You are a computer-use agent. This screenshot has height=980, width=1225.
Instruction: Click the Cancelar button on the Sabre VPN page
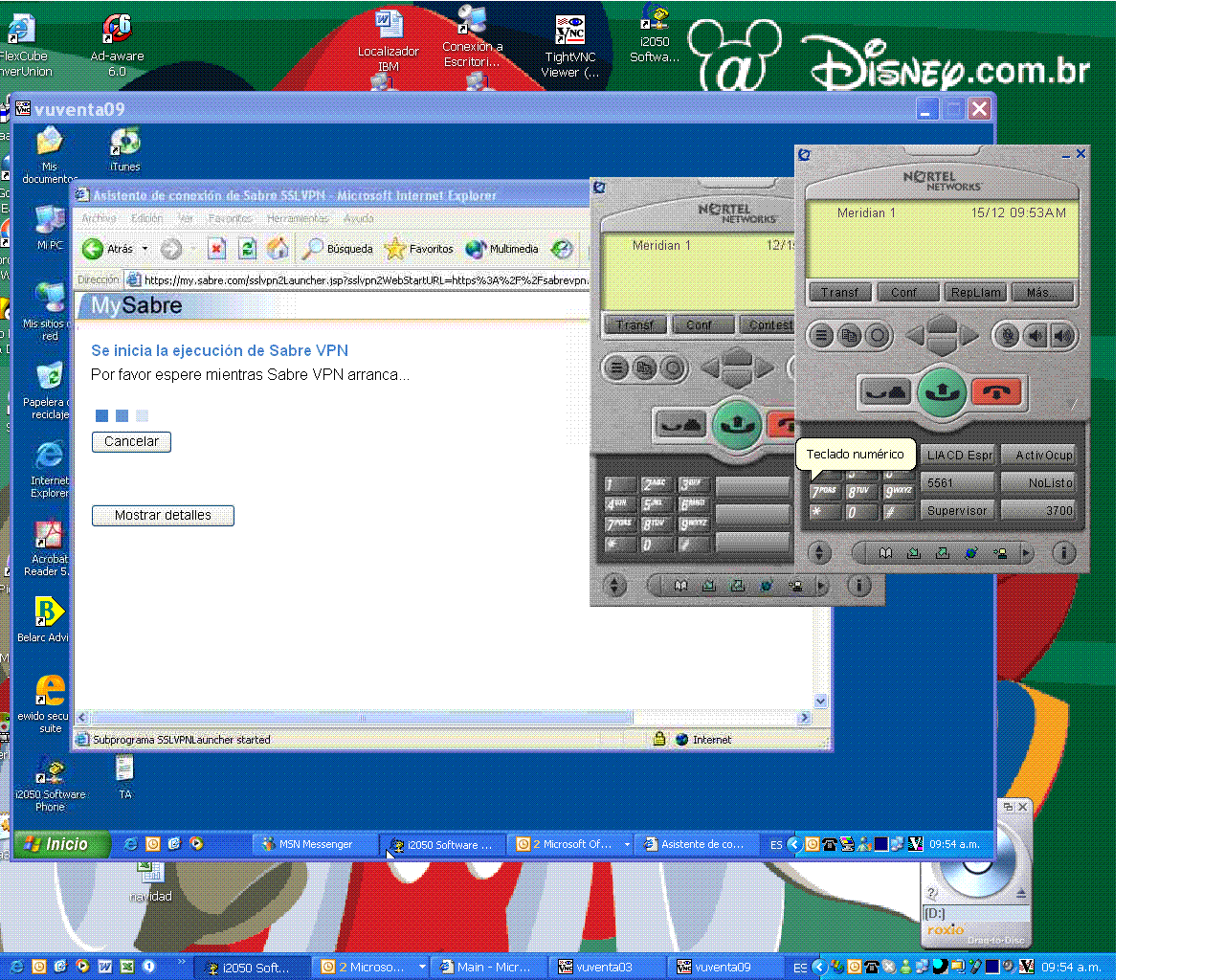tap(131, 442)
